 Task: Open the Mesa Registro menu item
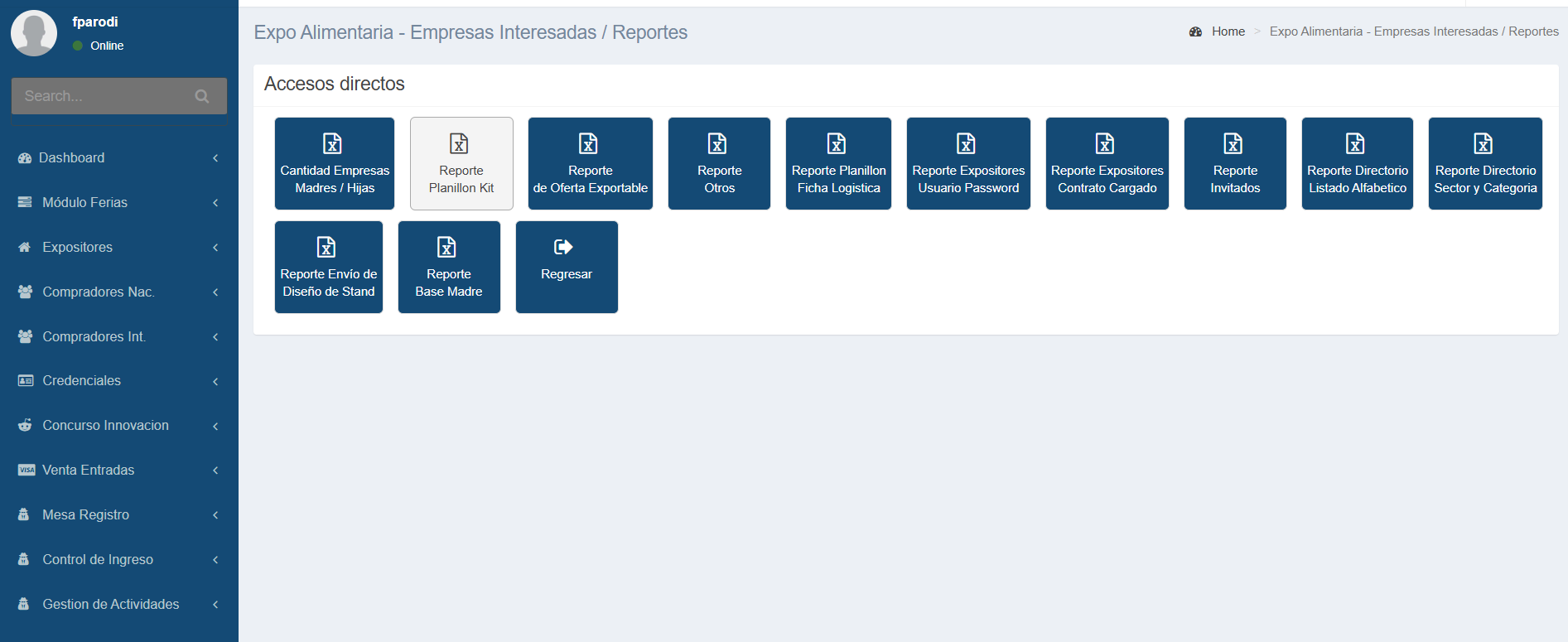[x=85, y=514]
